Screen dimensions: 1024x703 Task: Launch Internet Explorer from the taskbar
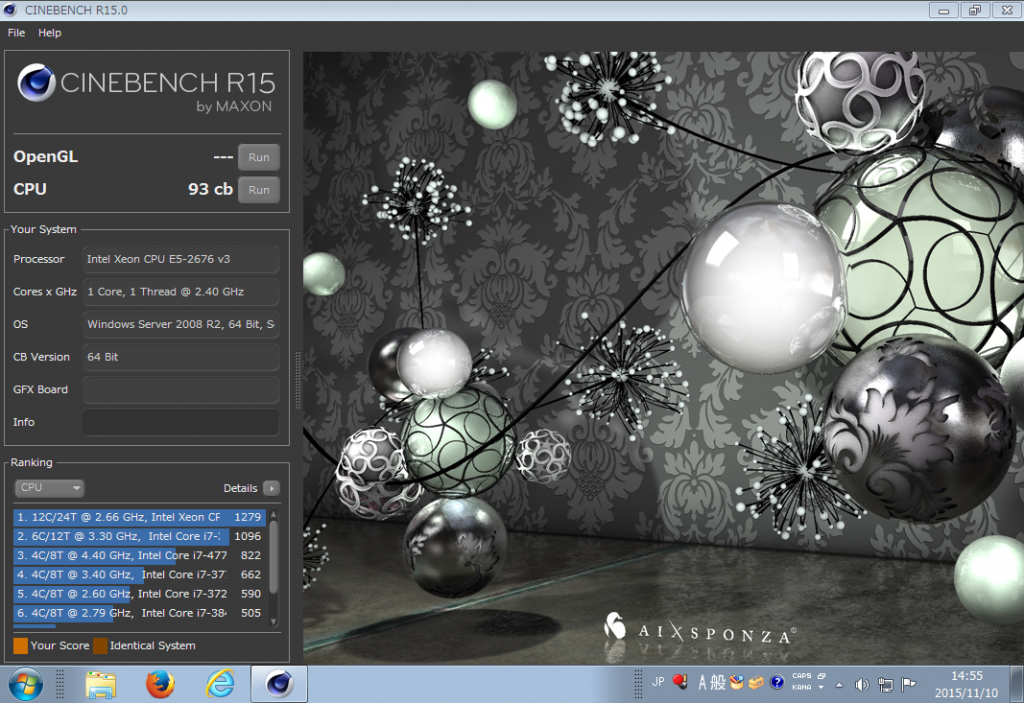pyautogui.click(x=220, y=684)
